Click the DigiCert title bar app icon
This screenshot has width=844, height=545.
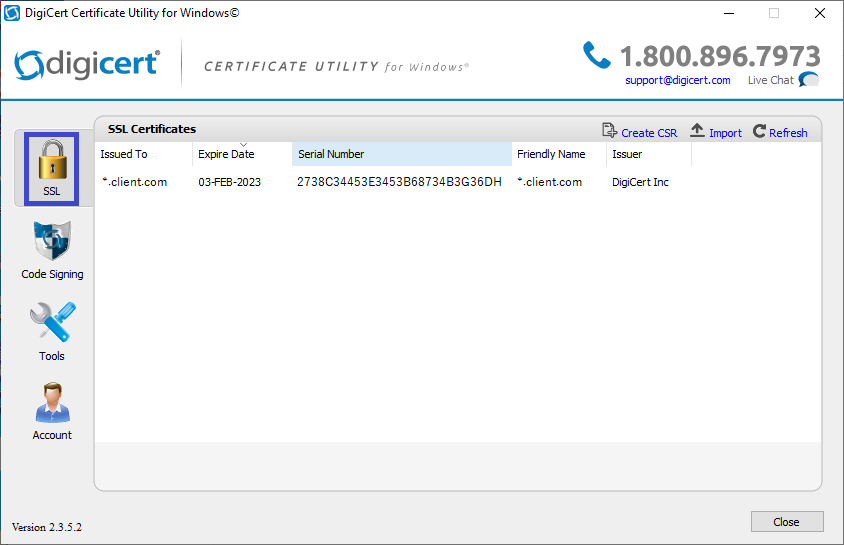coord(12,13)
